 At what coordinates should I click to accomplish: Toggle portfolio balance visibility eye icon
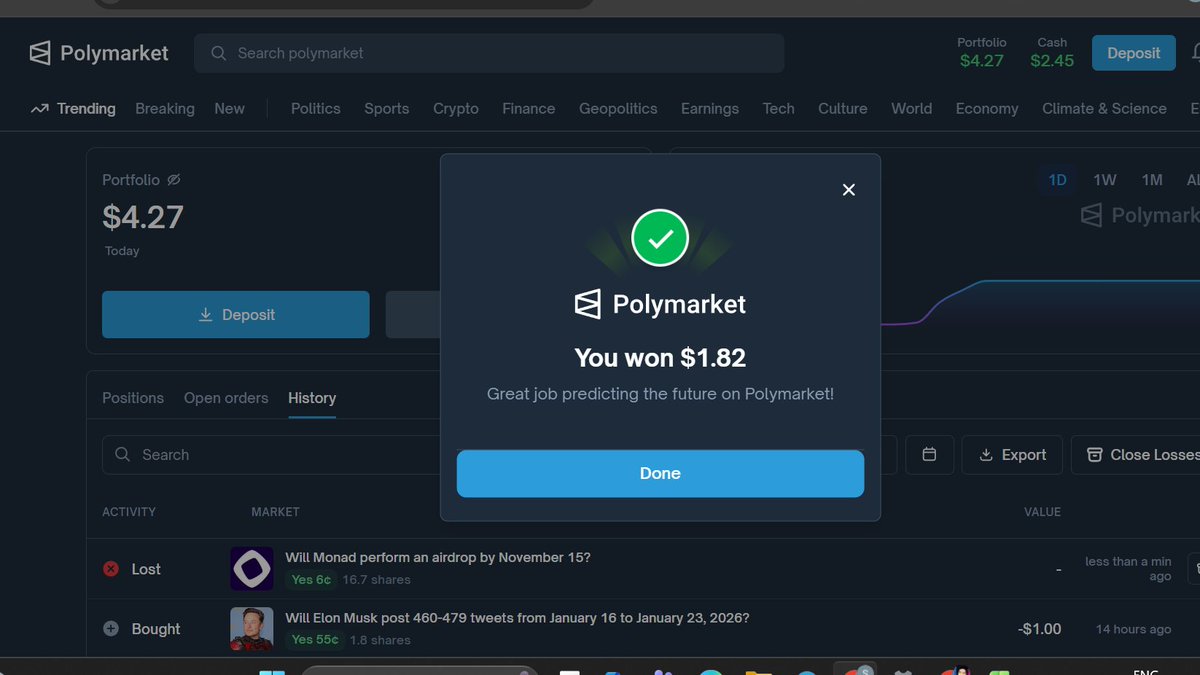tap(173, 180)
